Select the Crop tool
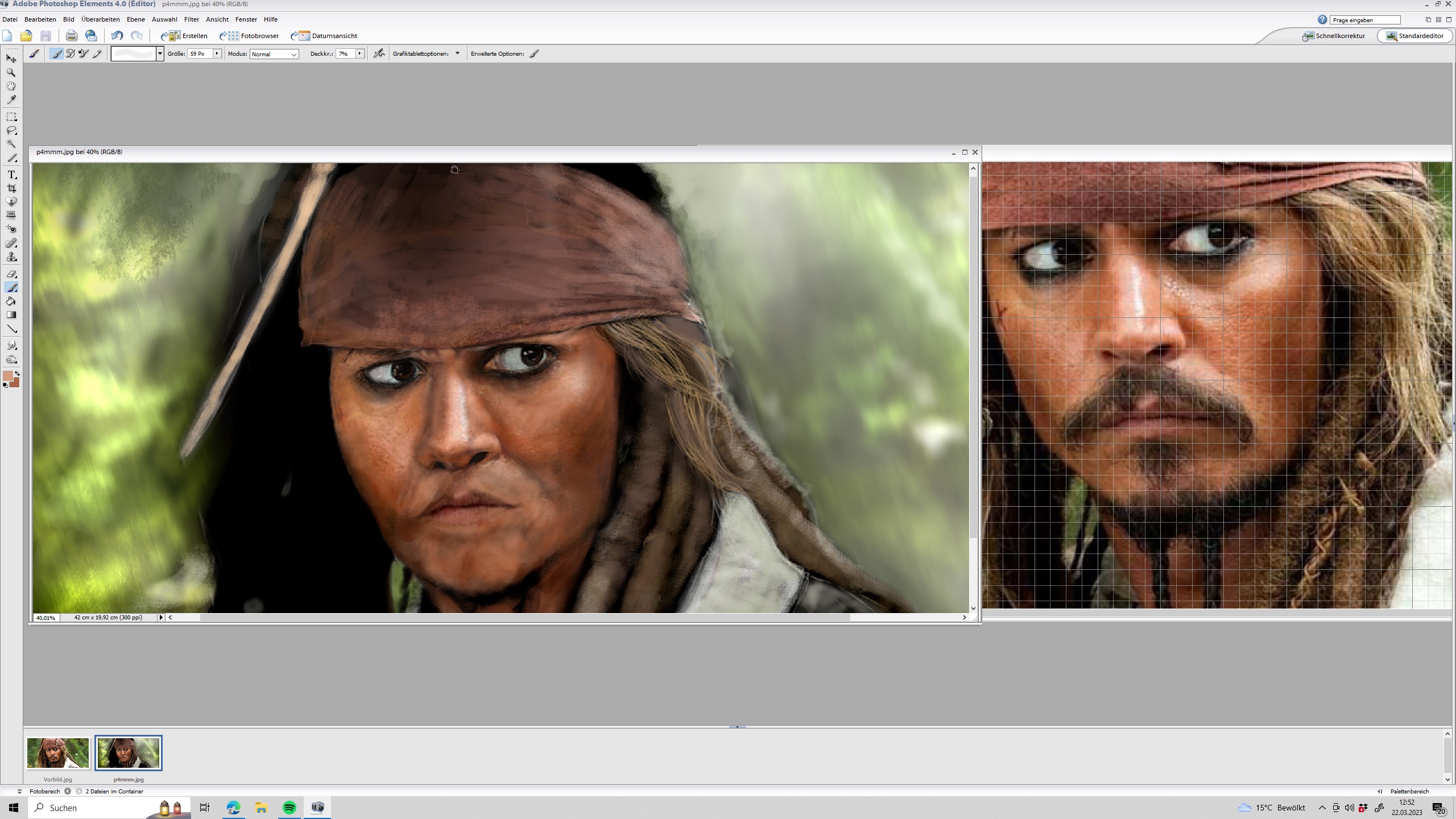The image size is (1456, 819). [x=11, y=188]
